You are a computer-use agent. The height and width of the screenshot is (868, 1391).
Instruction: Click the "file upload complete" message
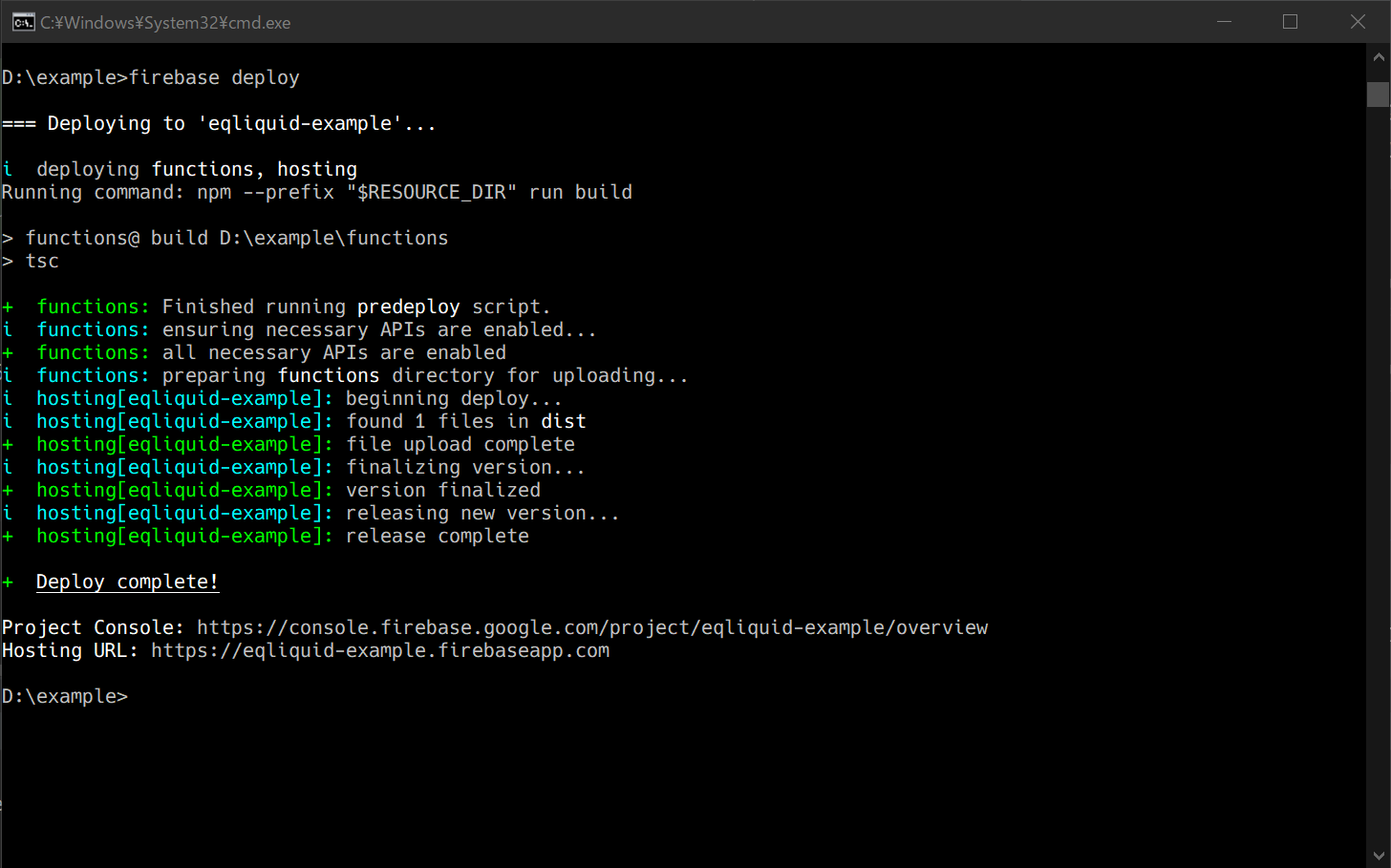click(460, 444)
